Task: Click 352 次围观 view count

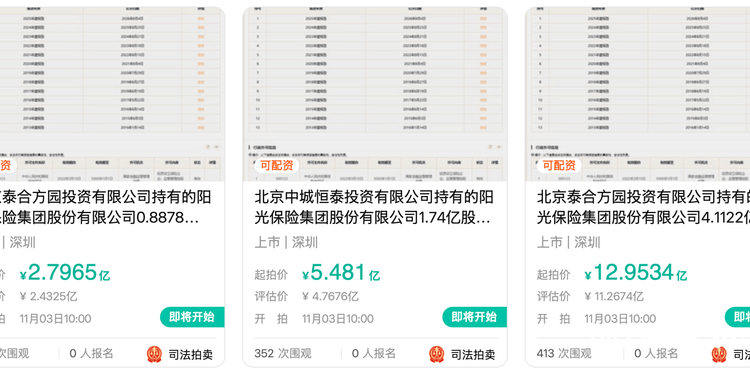Action: click(283, 354)
